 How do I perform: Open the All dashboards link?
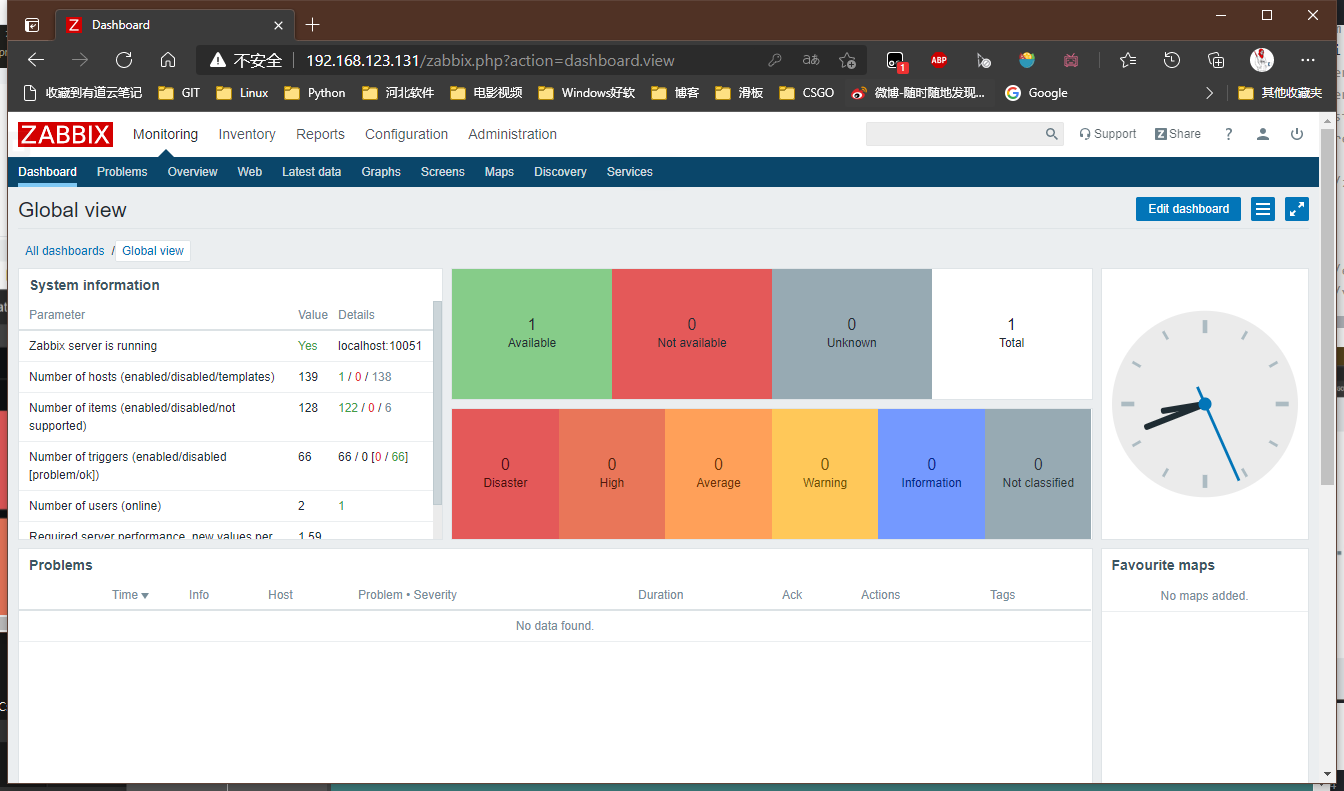(65, 251)
